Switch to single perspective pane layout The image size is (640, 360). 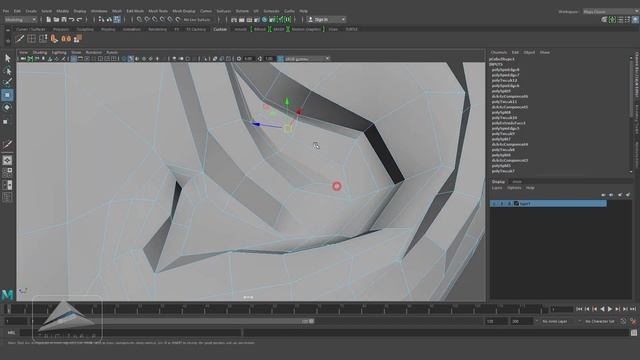(7, 160)
